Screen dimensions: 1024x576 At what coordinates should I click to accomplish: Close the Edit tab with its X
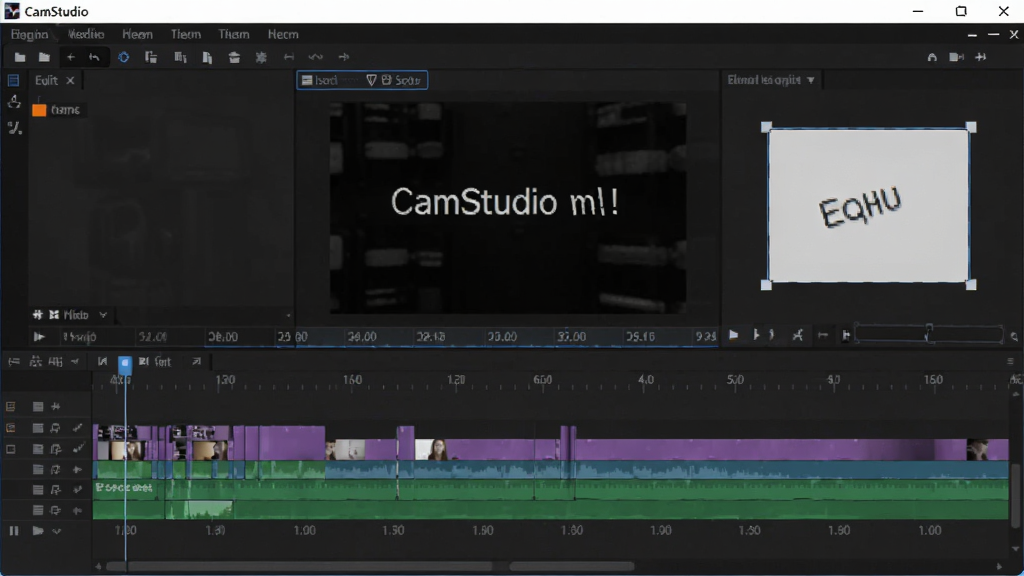pyautogui.click(x=70, y=80)
